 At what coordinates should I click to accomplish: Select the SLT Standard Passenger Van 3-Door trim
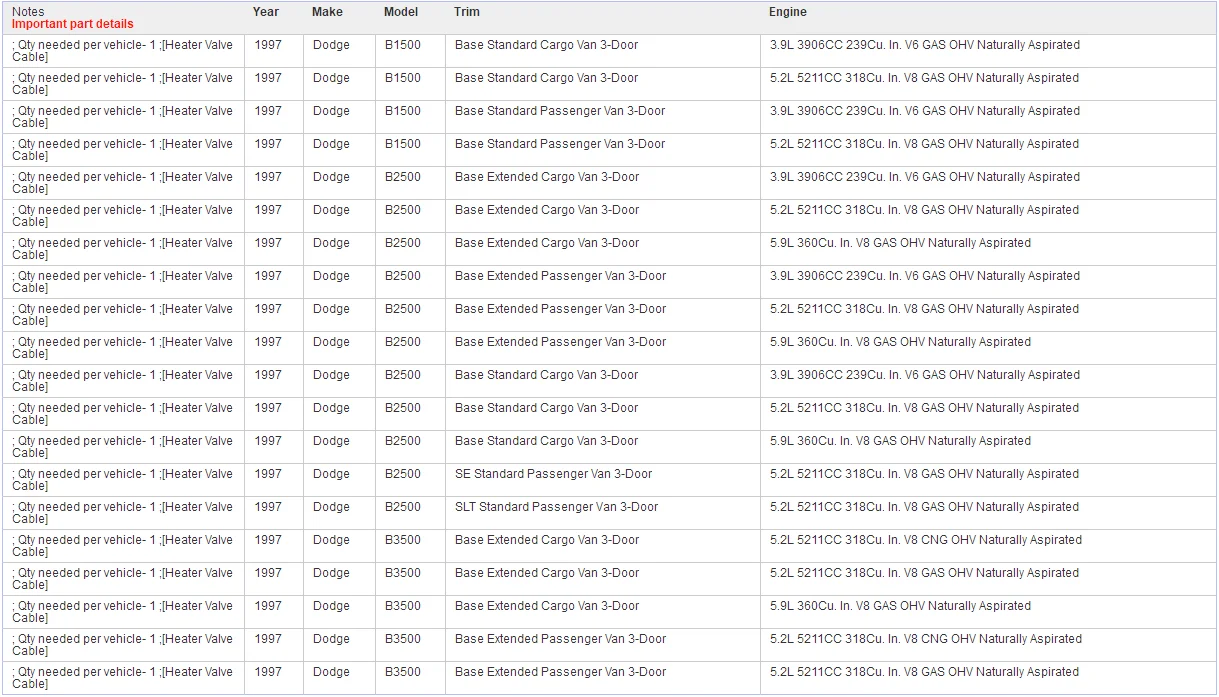[557, 507]
